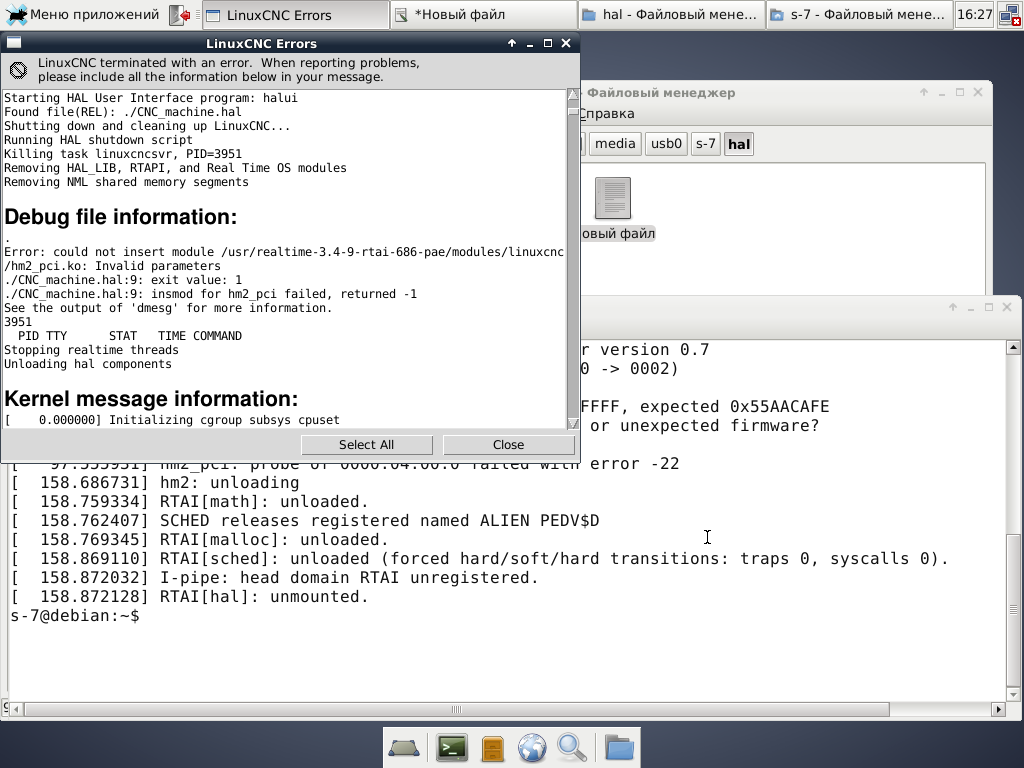Click the logout icon in top panel
Viewport: 1024px width, 768px height.
[x=180, y=15]
